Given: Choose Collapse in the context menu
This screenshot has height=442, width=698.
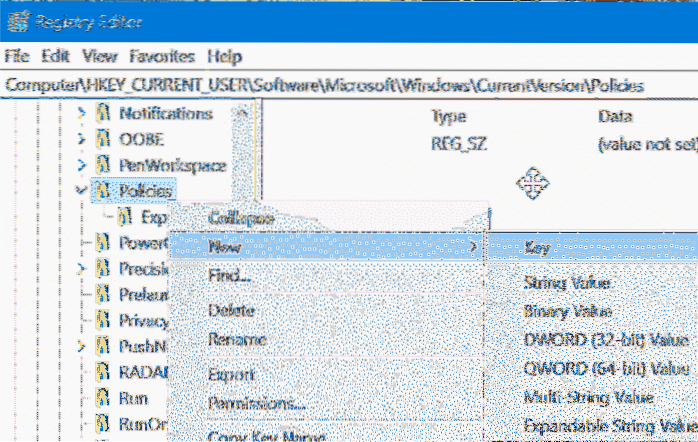Looking at the screenshot, I should point(241,218).
